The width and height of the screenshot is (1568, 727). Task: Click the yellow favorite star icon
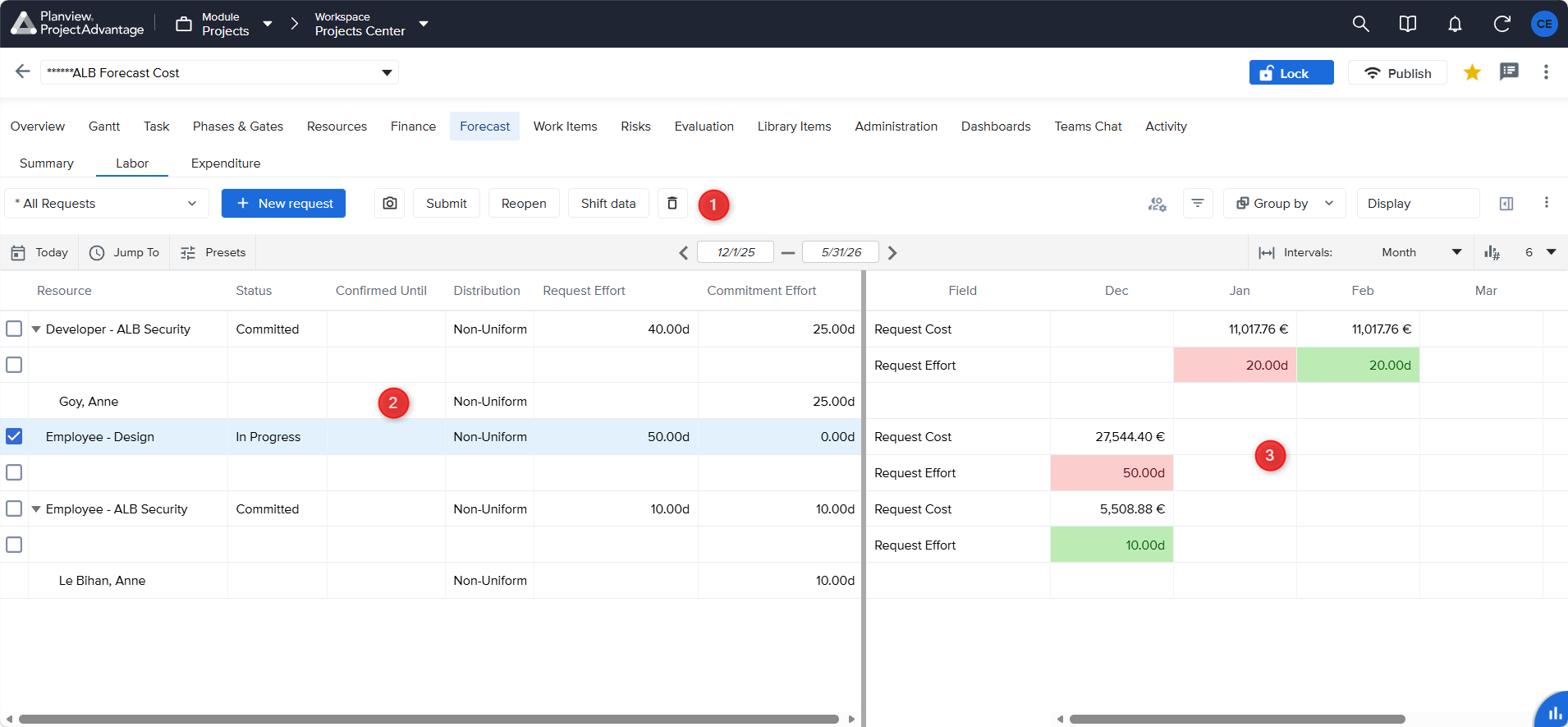(1472, 72)
